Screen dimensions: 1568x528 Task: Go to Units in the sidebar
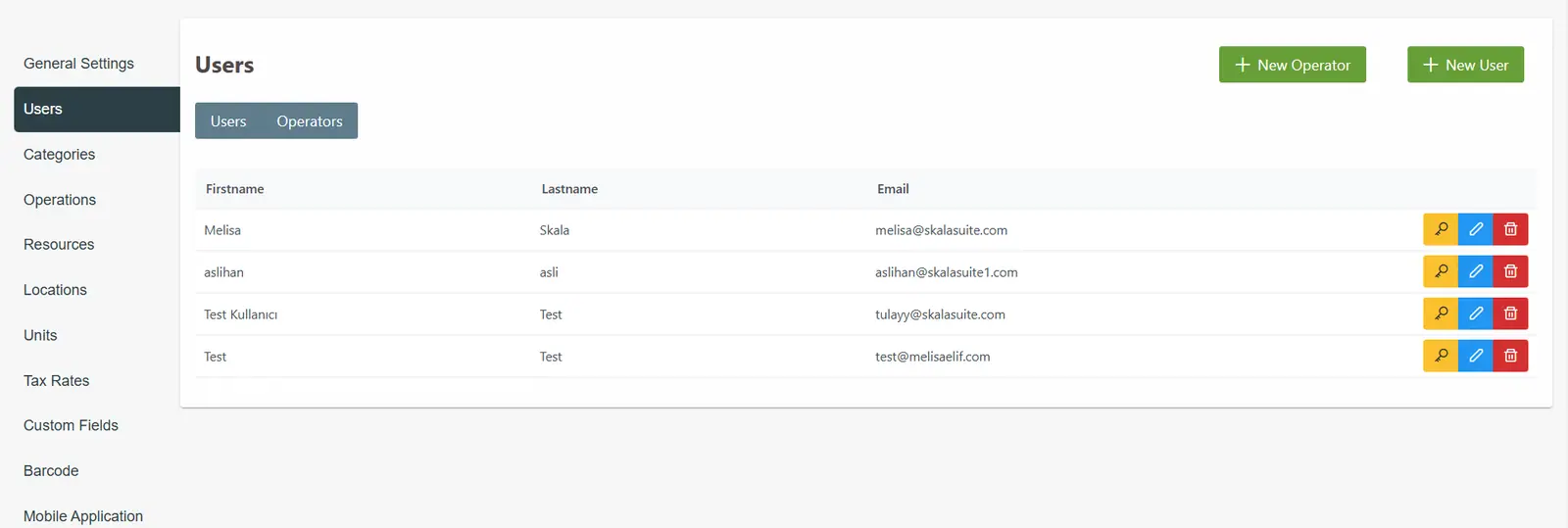40,335
